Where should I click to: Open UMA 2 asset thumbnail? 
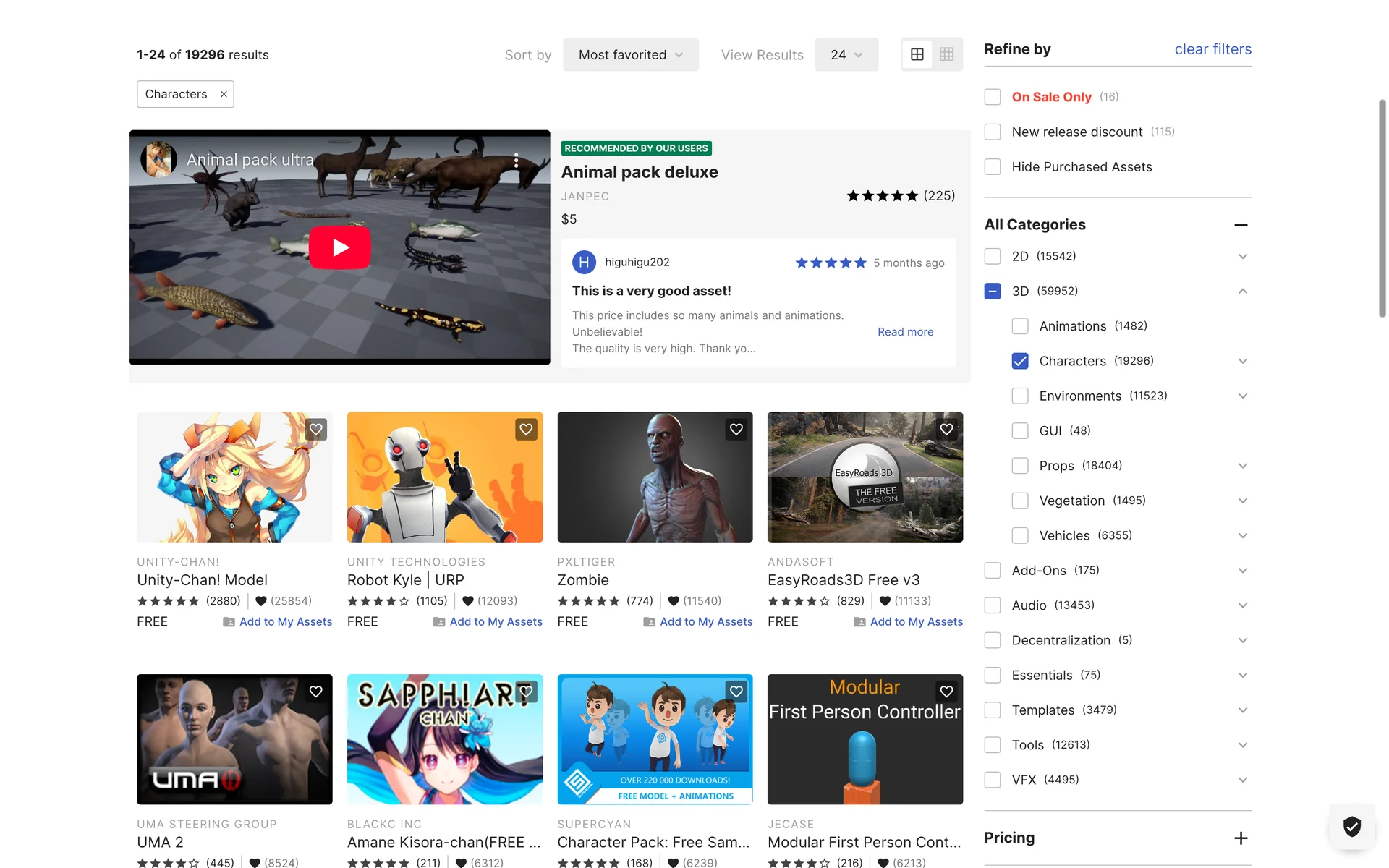[234, 739]
